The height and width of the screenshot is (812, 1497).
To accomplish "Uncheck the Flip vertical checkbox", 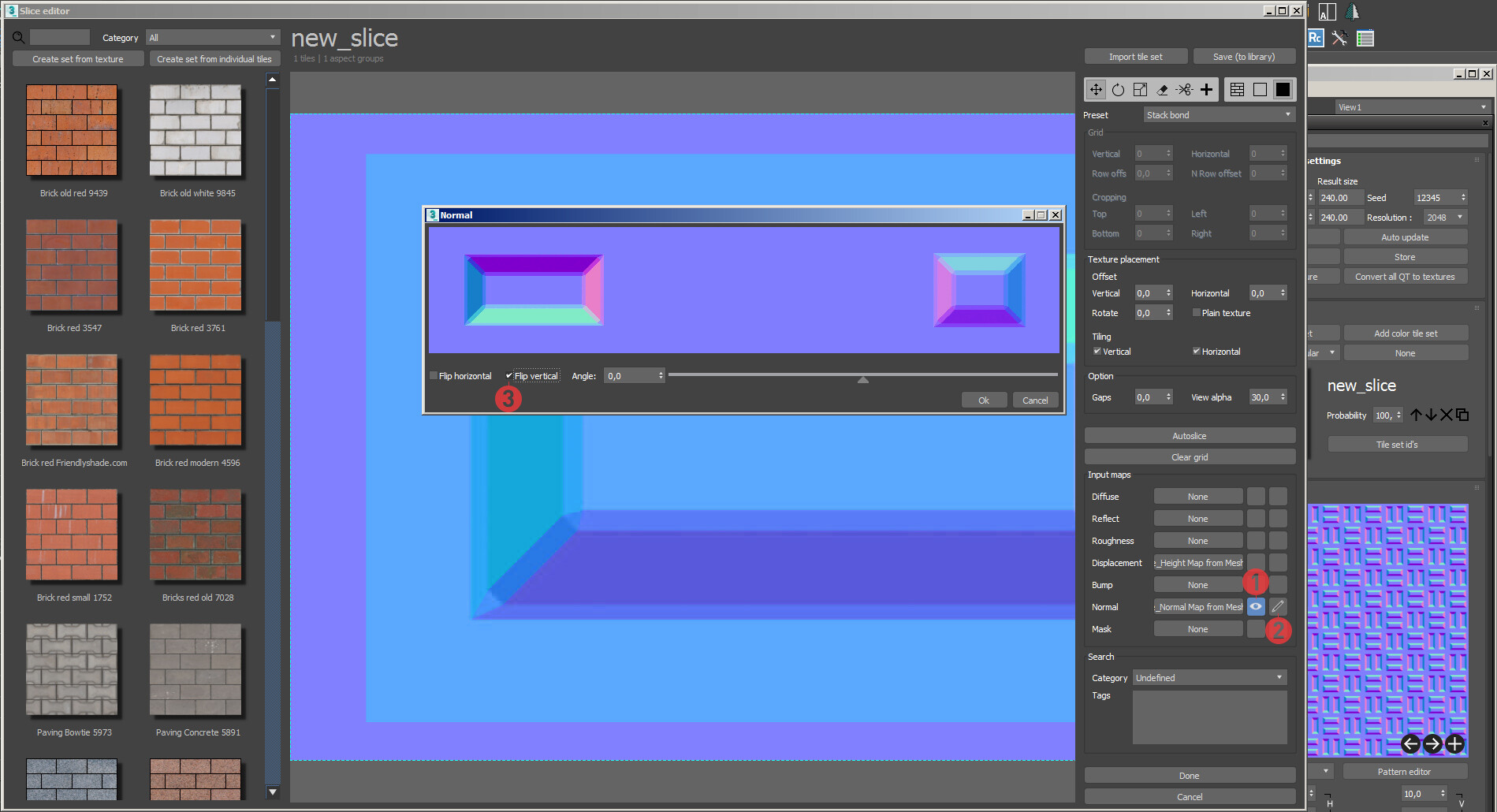I will pos(509,376).
